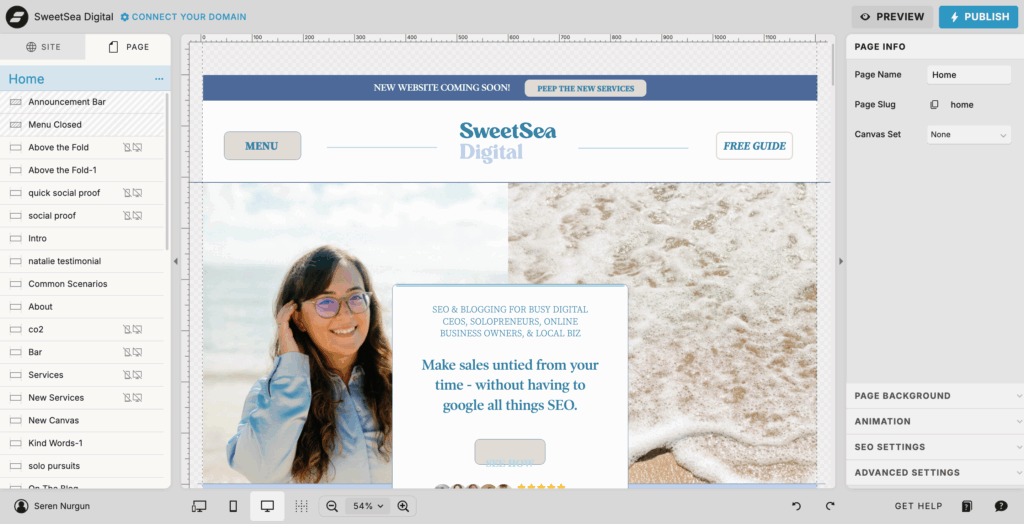Zoom out with the minus magnifier
Viewport: 1024px width, 524px height.
(332, 506)
